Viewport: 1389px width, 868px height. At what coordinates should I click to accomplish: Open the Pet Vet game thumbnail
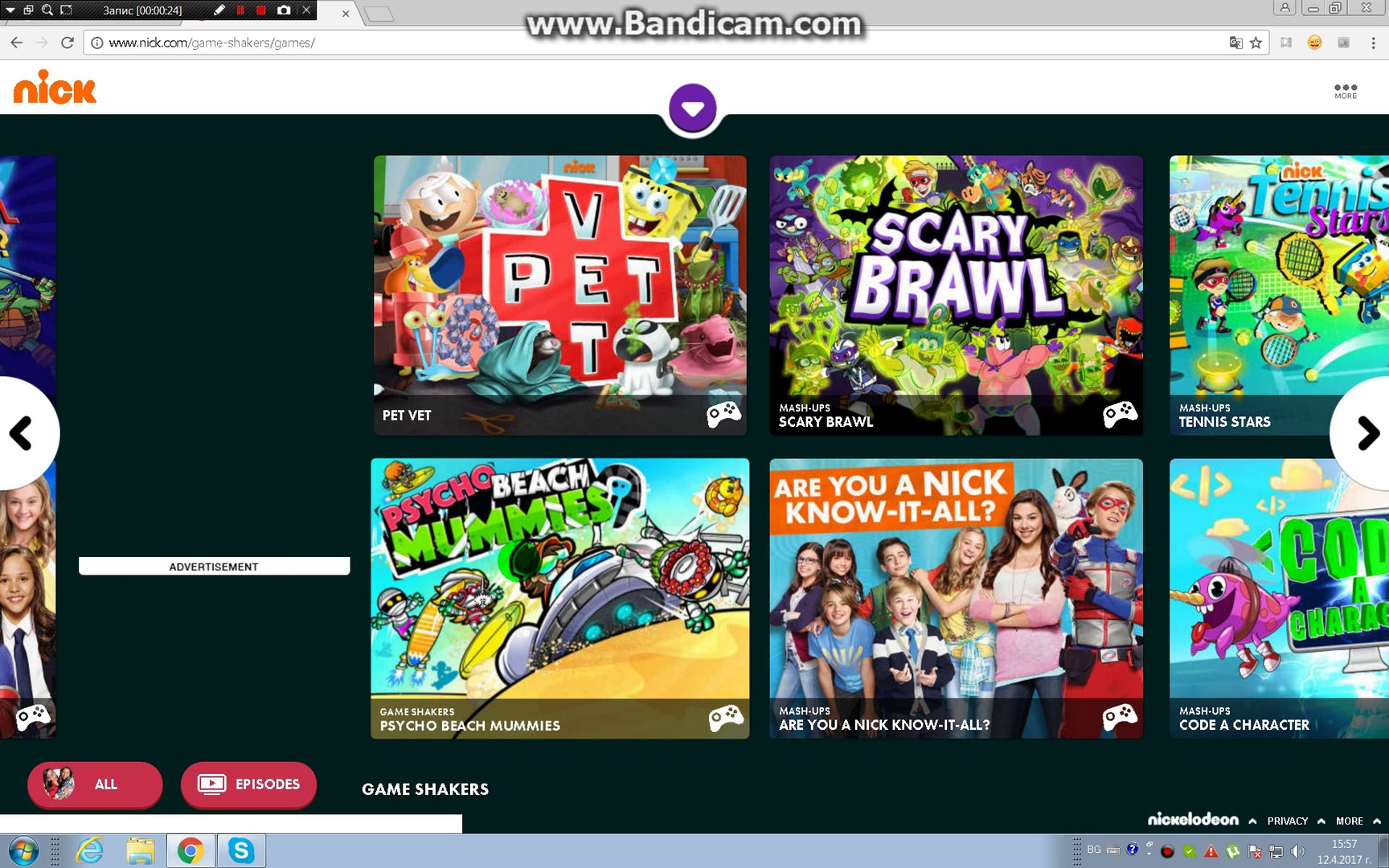pos(559,295)
